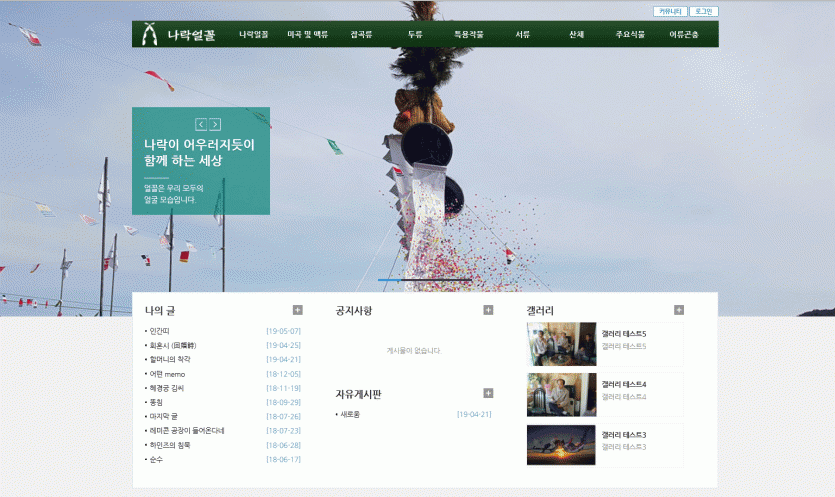Choose 주요식물 from the top navigation
The height and width of the screenshot is (497, 835).
630,34
